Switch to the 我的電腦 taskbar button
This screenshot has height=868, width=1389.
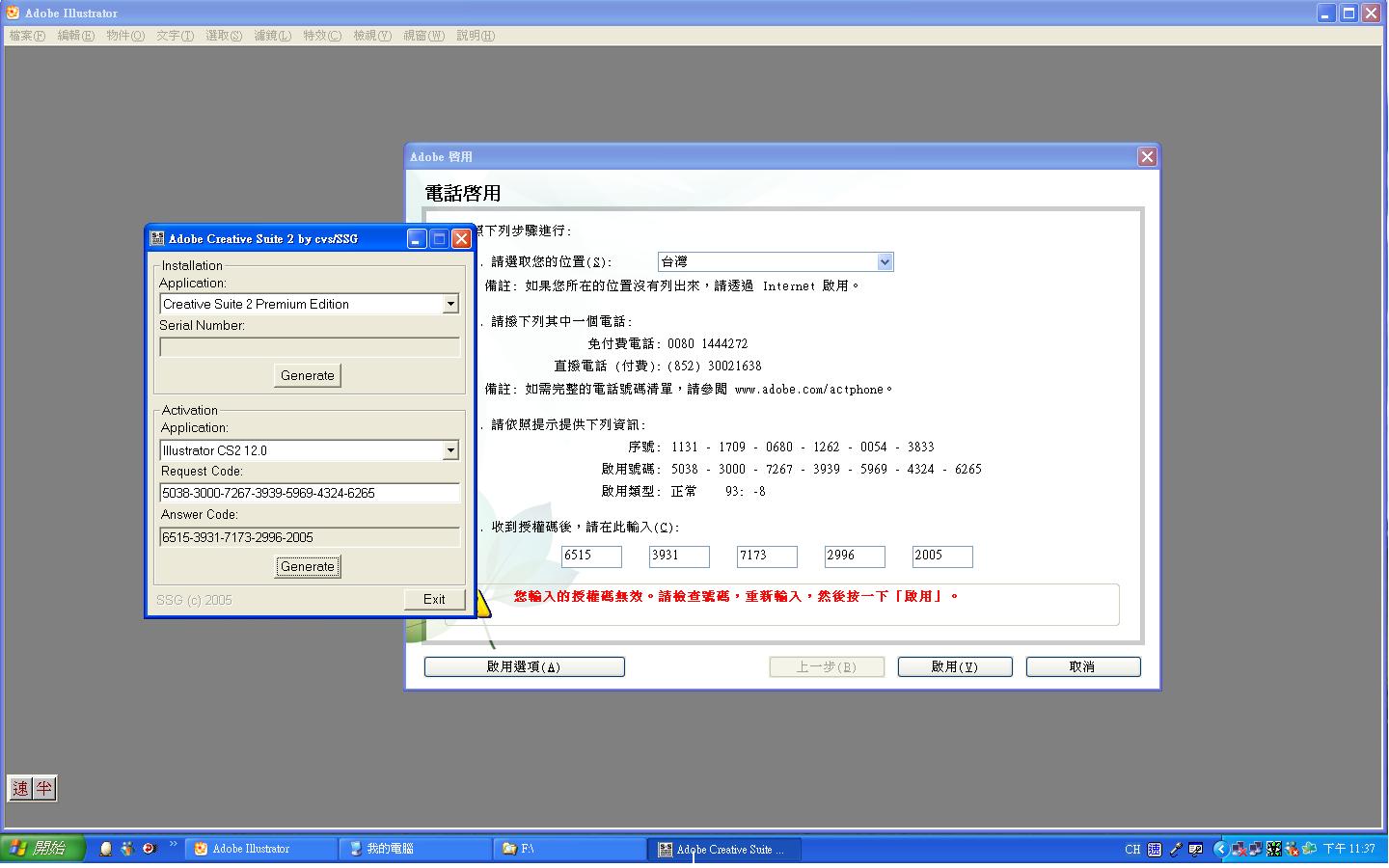pyautogui.click(x=417, y=849)
